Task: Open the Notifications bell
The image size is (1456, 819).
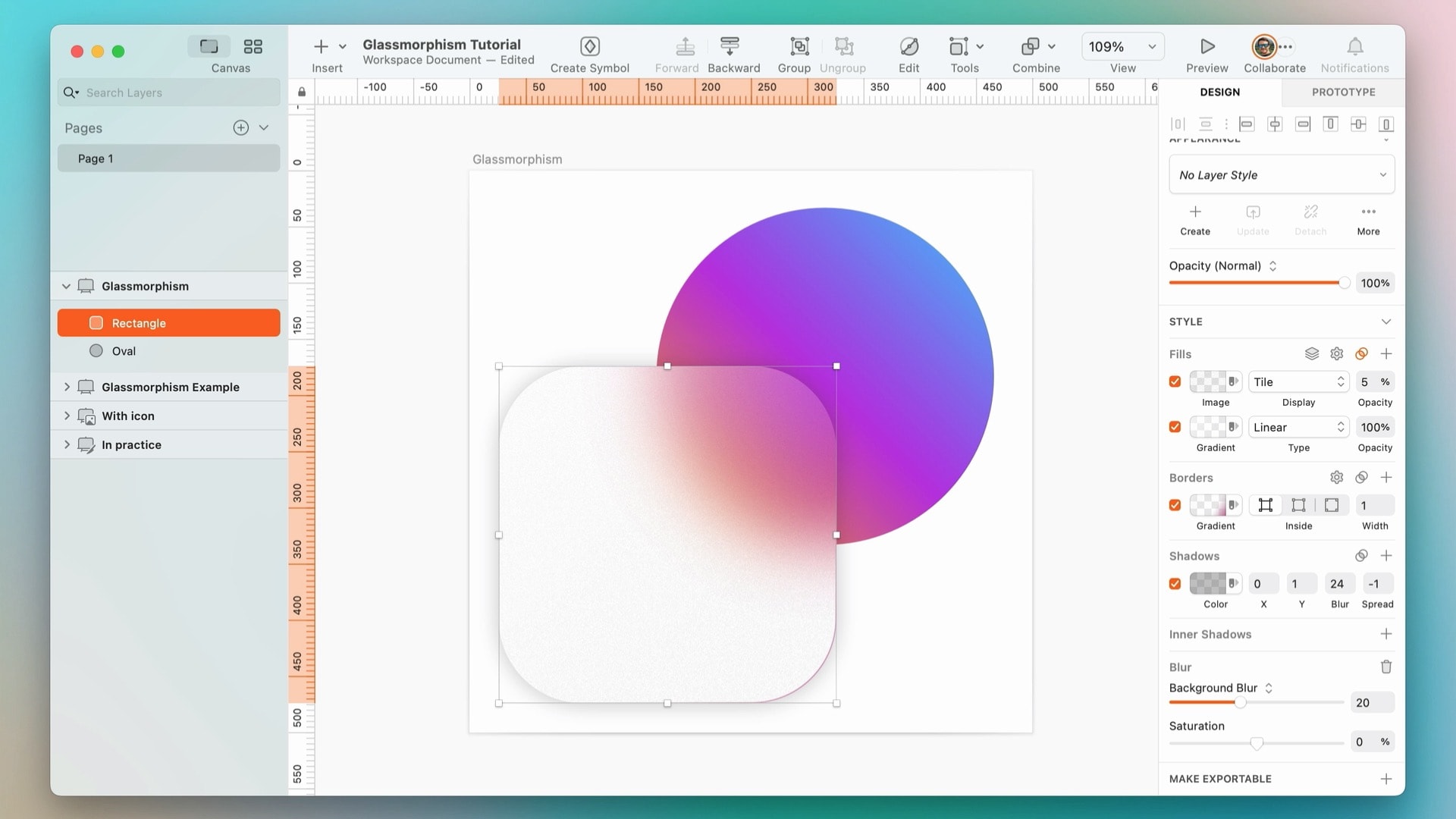Action: click(1354, 47)
